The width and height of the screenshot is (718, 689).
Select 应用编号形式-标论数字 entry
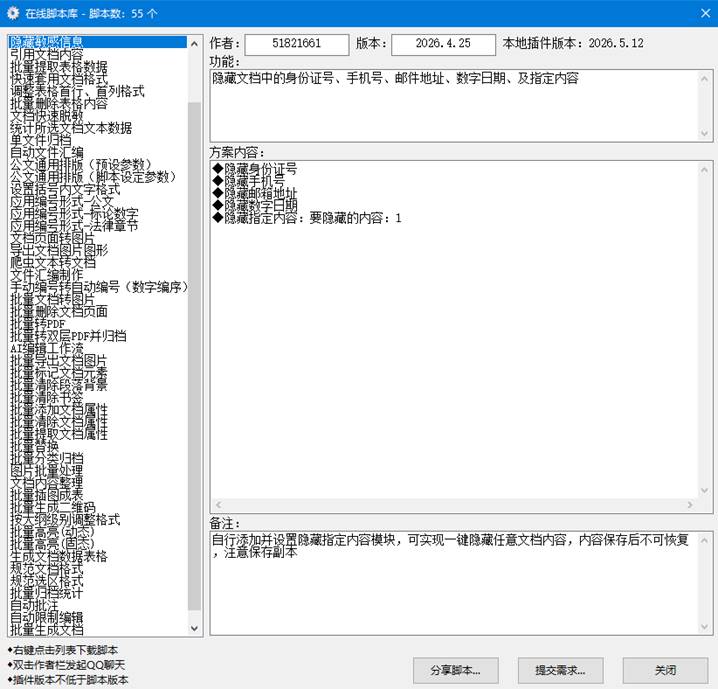coord(98,214)
